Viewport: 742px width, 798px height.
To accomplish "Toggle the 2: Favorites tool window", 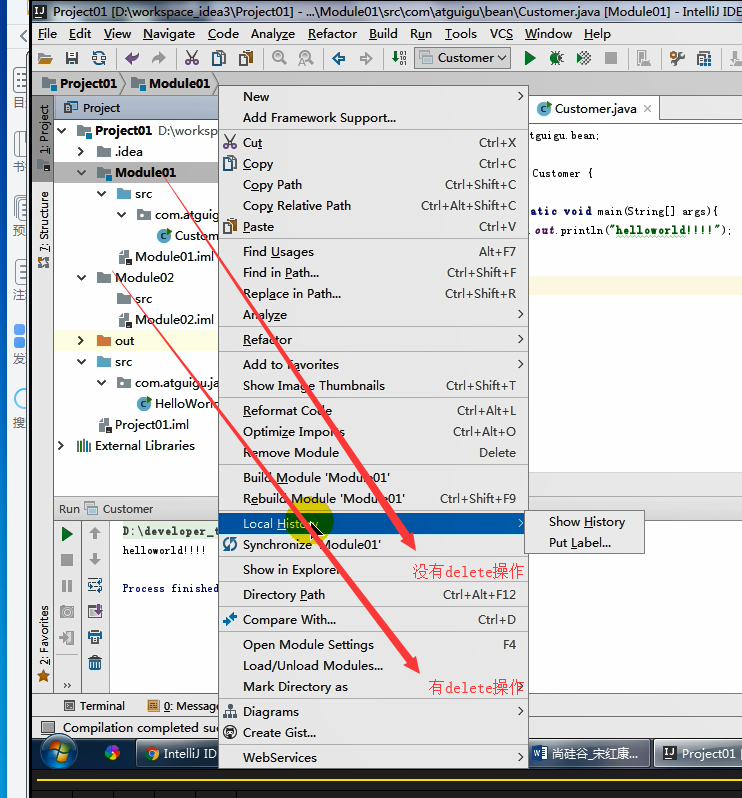I will click(x=44, y=642).
